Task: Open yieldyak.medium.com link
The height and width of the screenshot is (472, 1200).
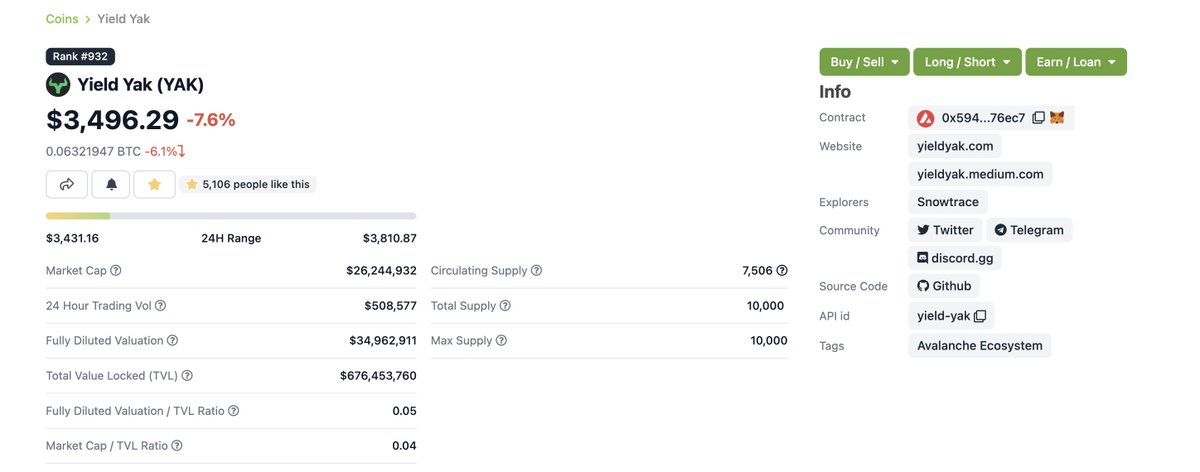Action: pos(980,174)
